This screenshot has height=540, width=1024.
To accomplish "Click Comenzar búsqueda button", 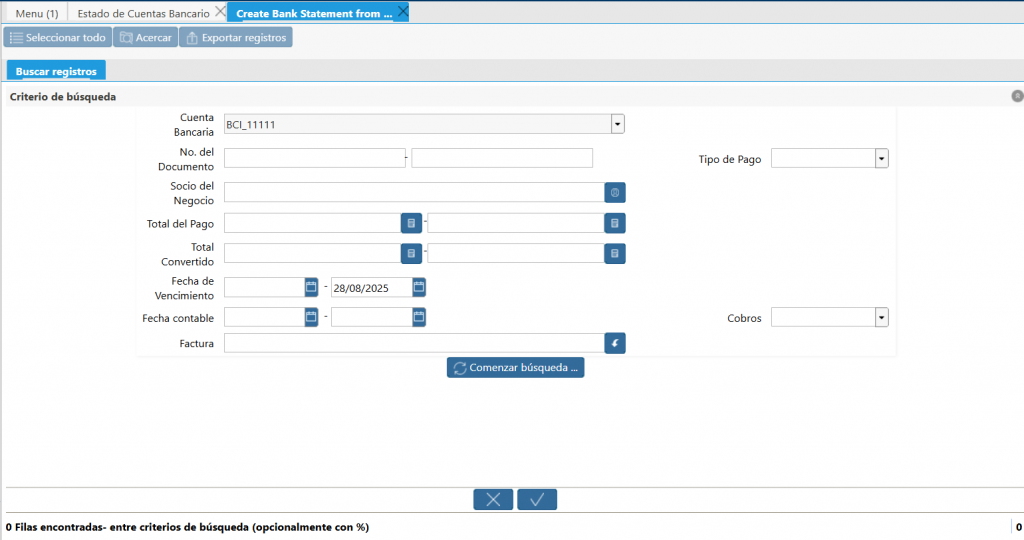I will 515,367.
